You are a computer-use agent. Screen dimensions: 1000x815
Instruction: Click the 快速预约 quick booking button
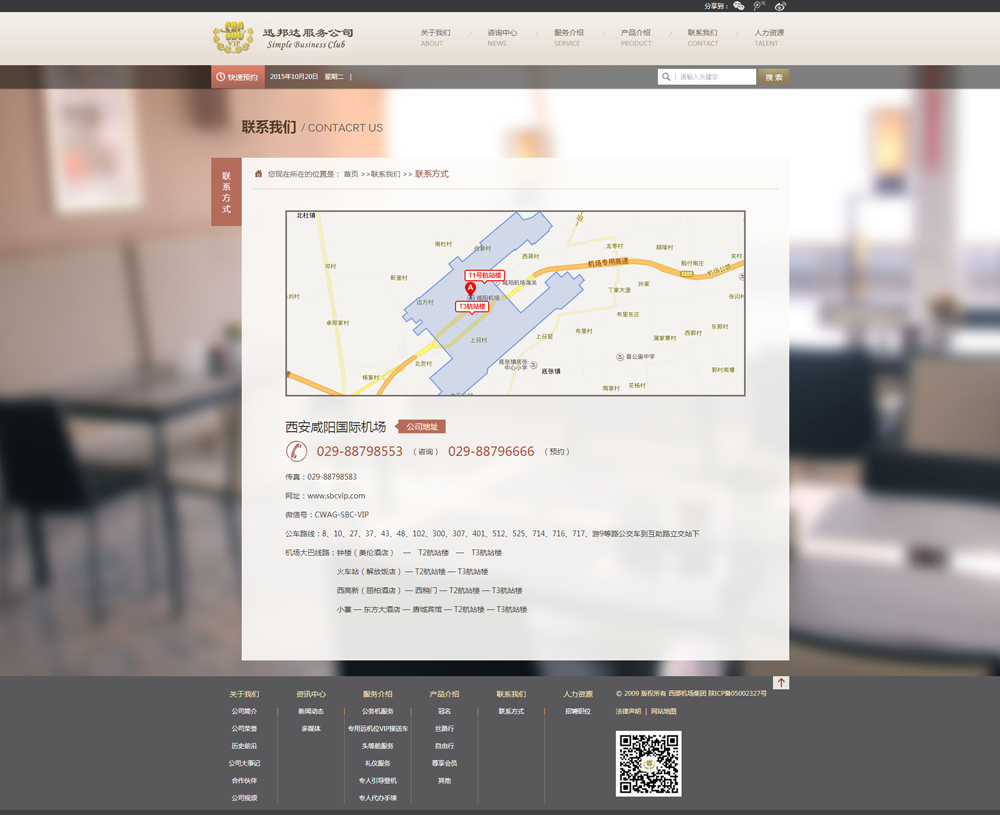[x=236, y=77]
